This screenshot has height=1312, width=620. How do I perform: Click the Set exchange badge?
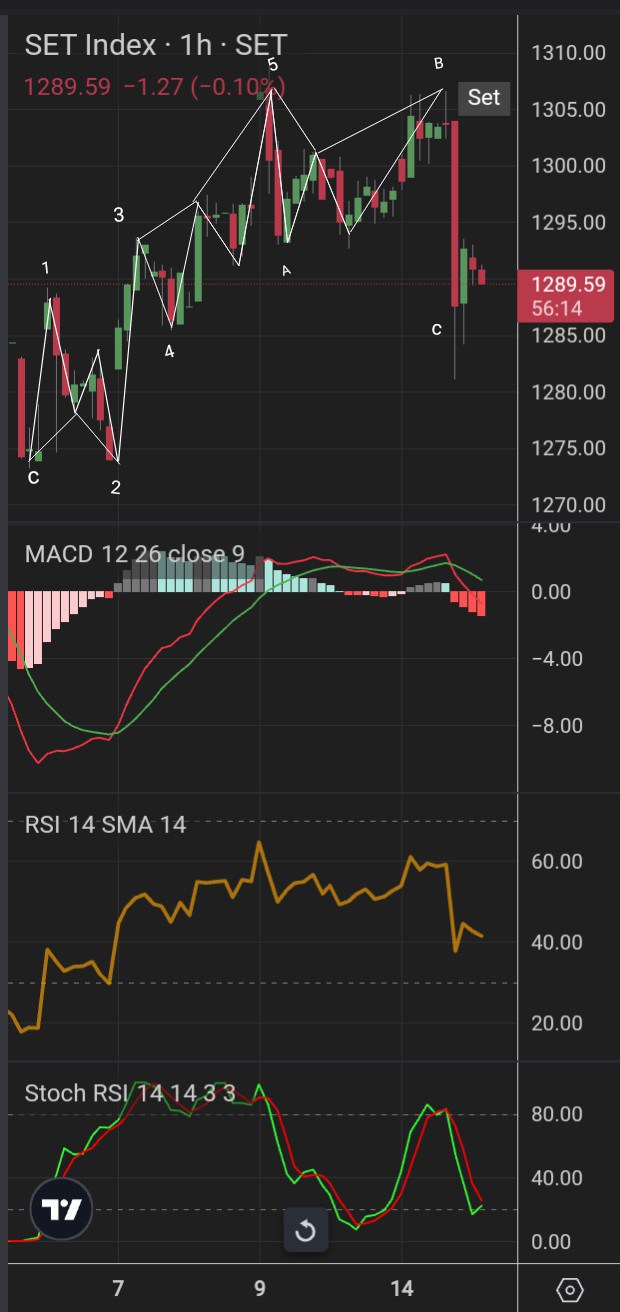pos(484,97)
